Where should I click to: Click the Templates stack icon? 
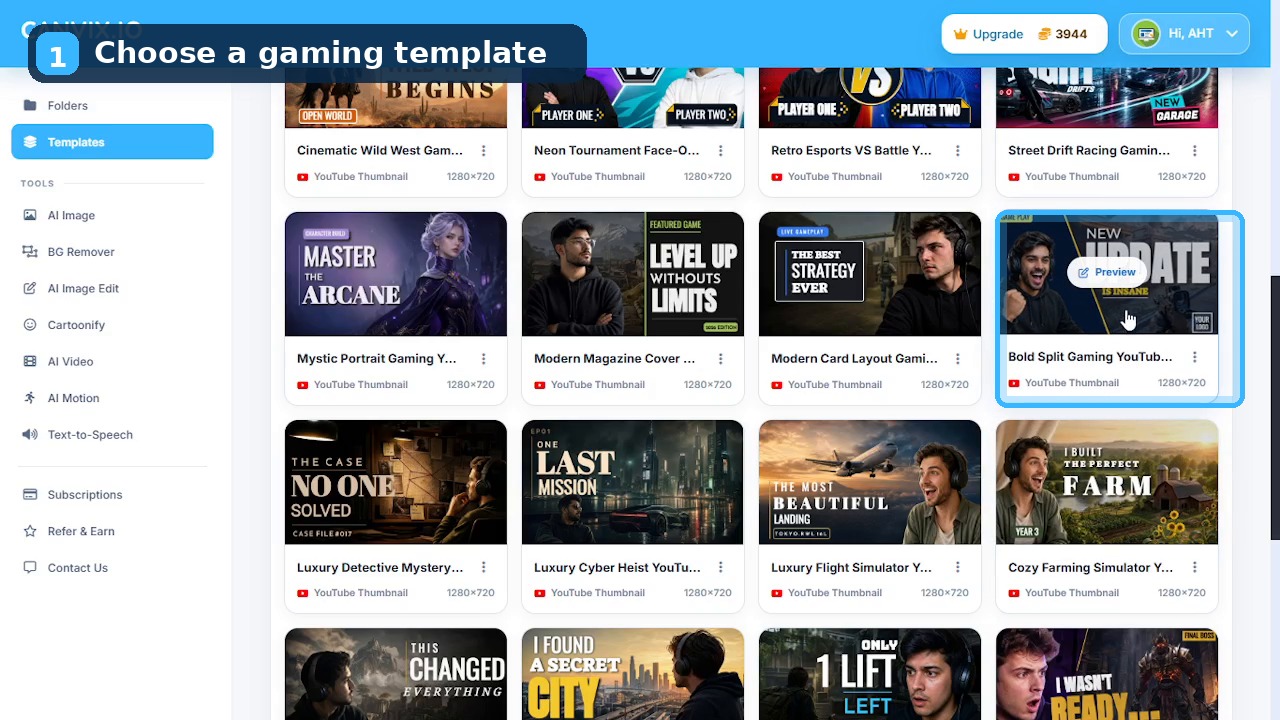(30, 142)
